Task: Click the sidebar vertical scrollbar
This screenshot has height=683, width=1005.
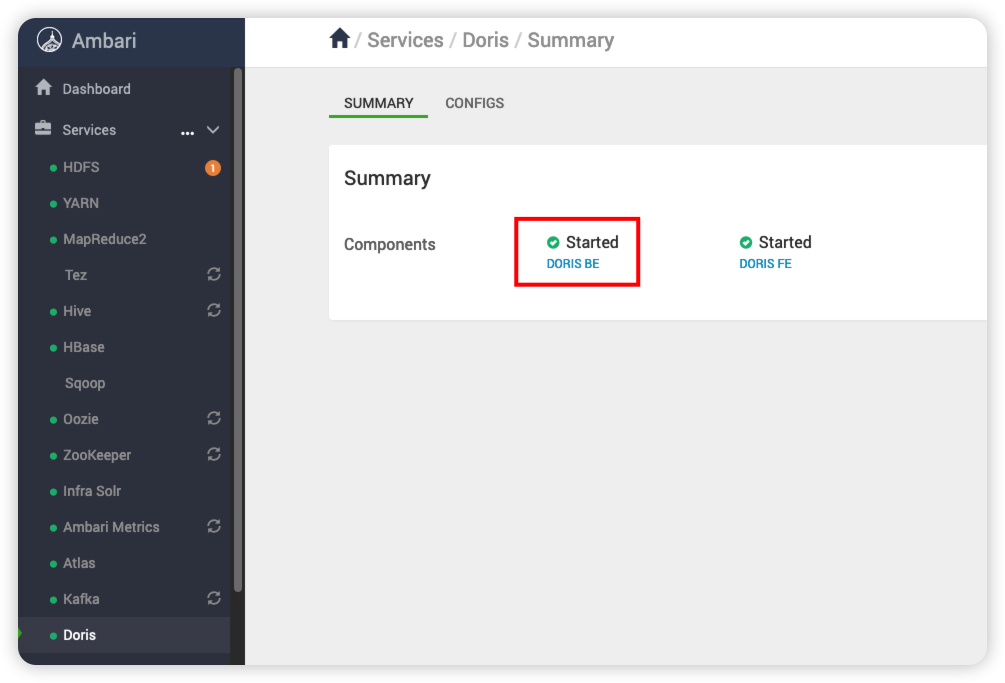Action: pyautogui.click(x=238, y=329)
